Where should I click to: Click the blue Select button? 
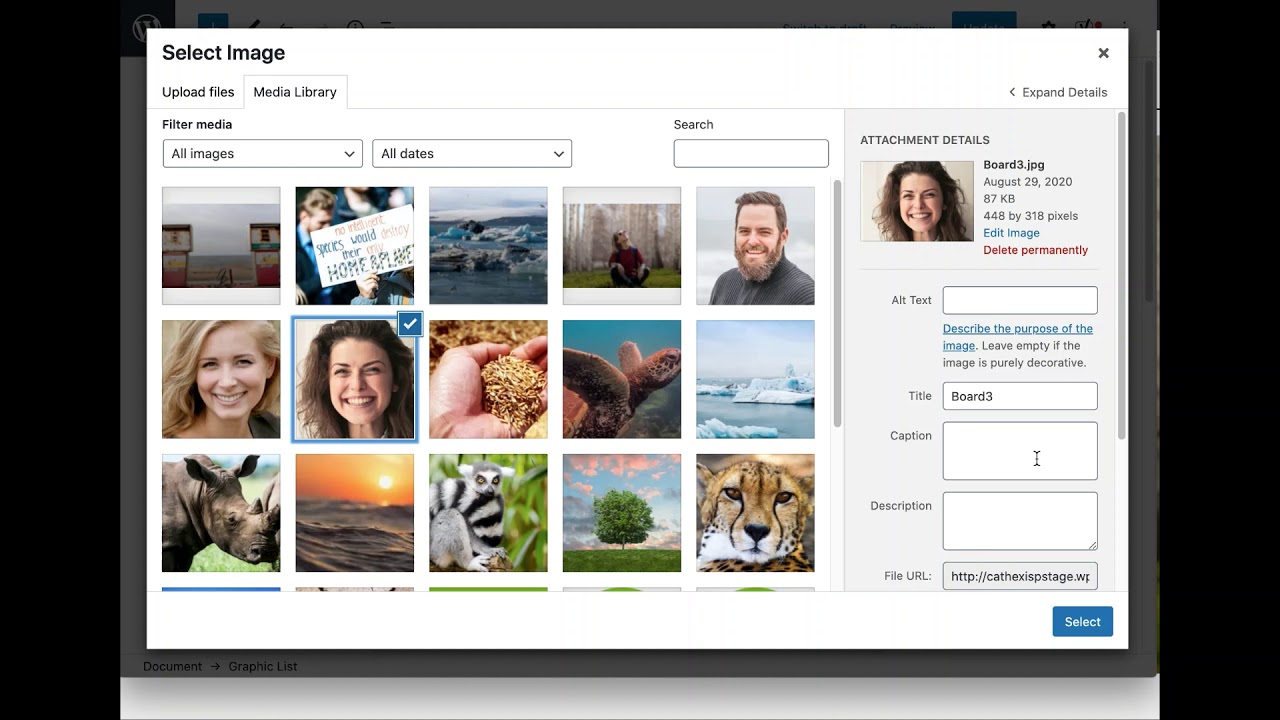pos(1082,622)
